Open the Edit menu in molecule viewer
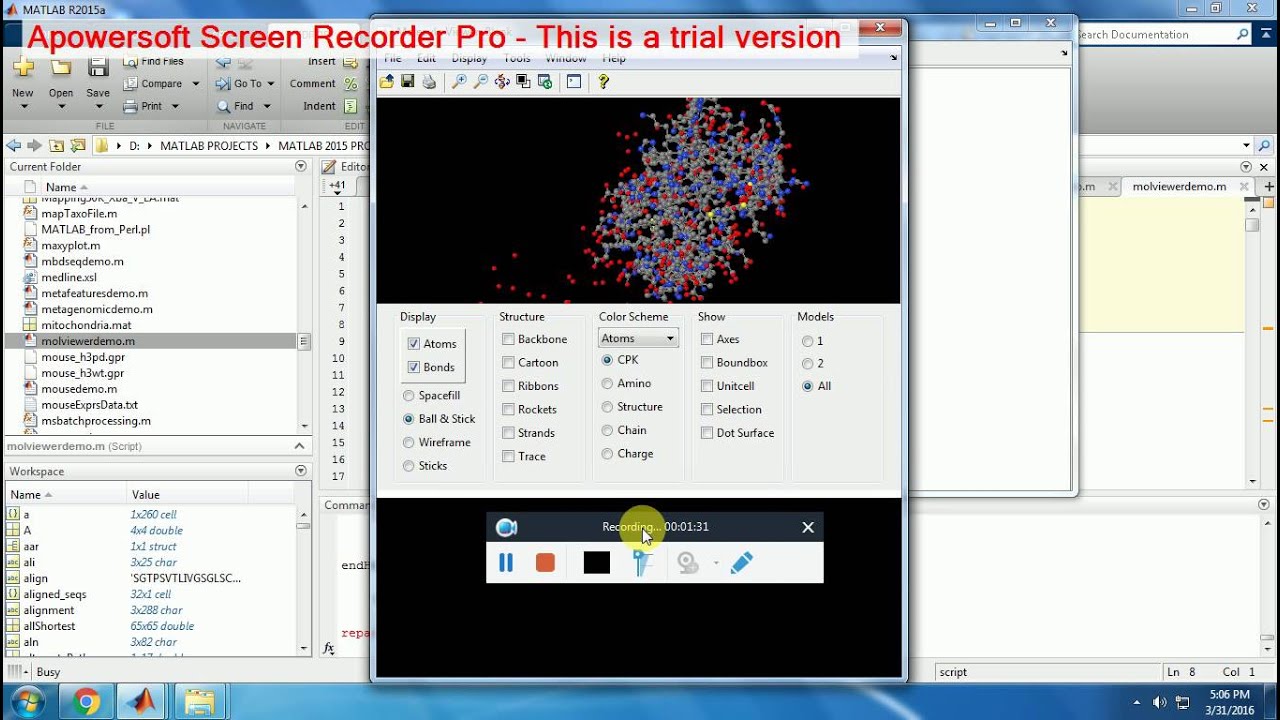 (x=426, y=59)
